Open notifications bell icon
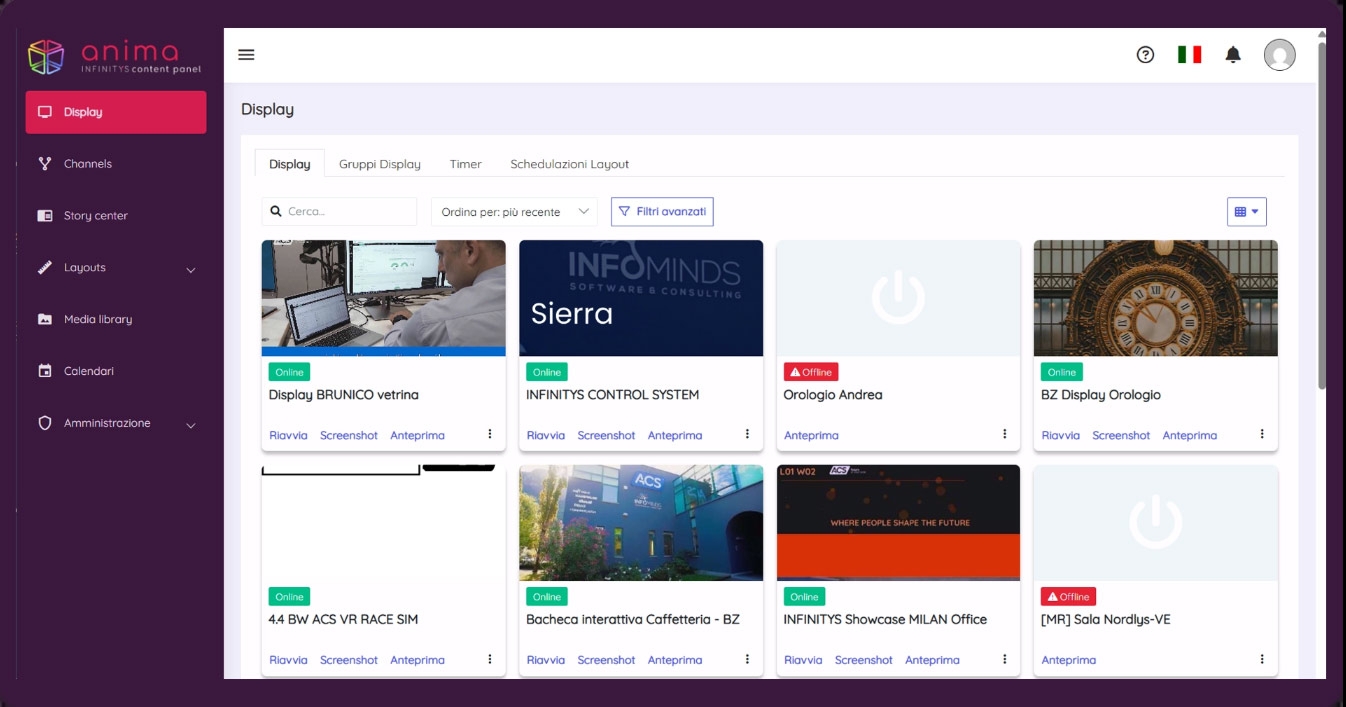Image resolution: width=1346 pixels, height=707 pixels. click(1233, 55)
